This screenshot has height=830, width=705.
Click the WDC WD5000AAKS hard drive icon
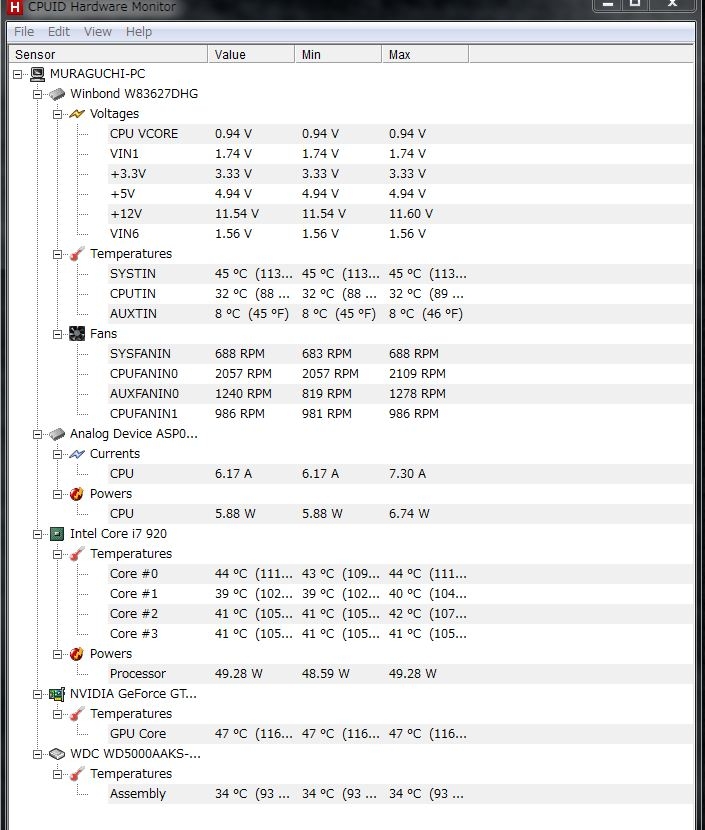[x=57, y=754]
